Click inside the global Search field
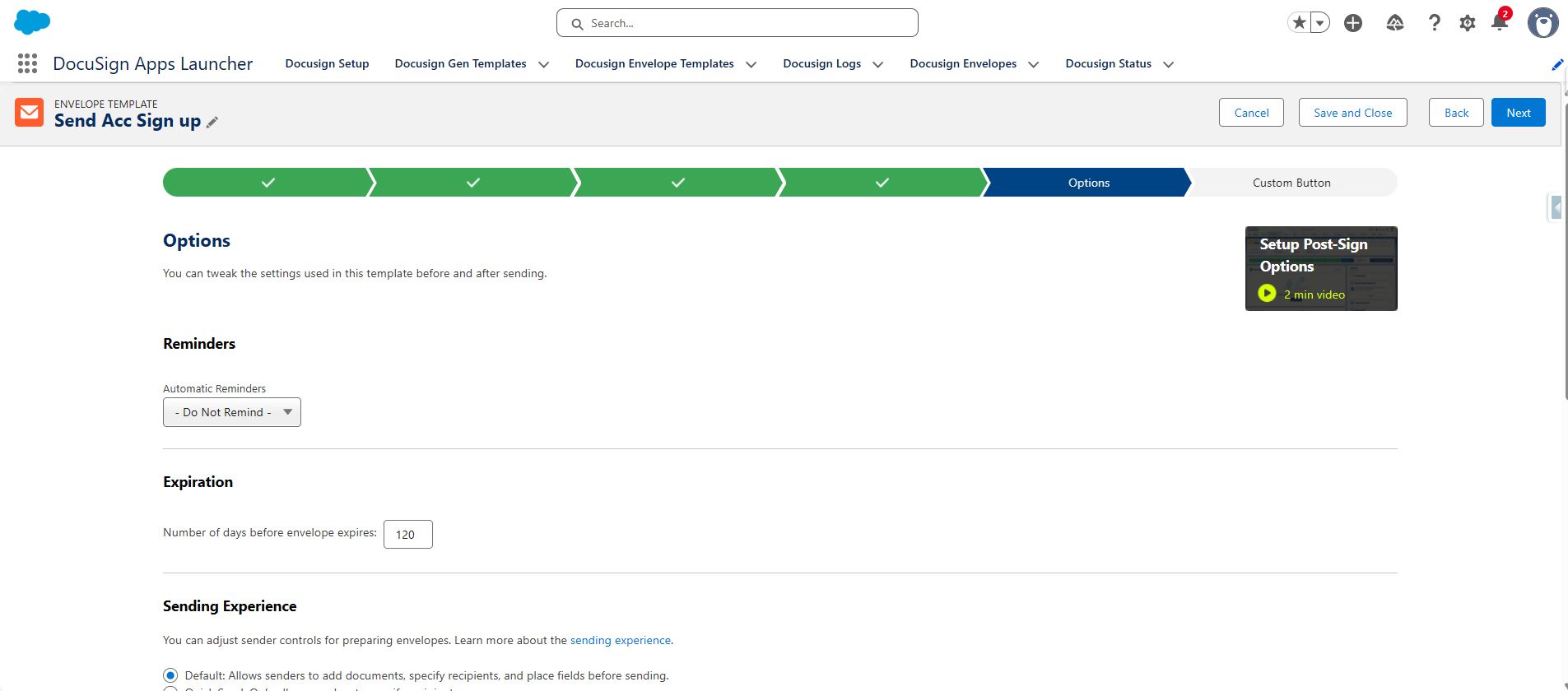1568x691 pixels. coord(737,23)
